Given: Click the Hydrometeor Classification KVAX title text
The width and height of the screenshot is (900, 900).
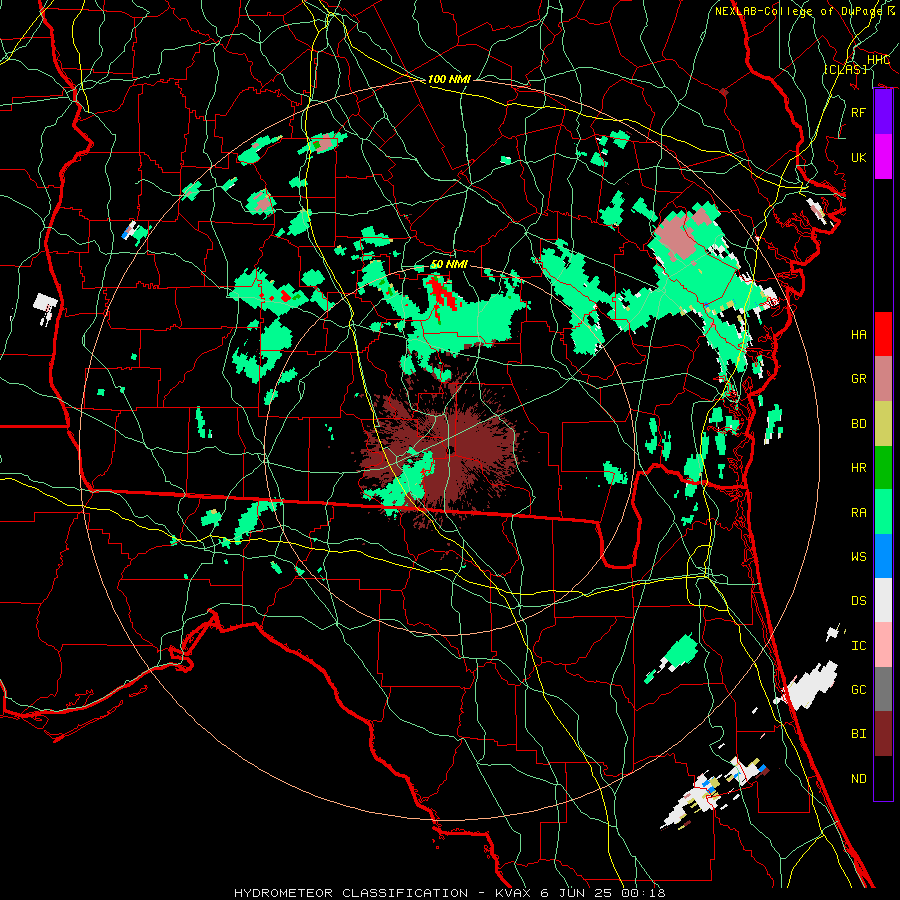Looking at the screenshot, I should (x=449, y=893).
